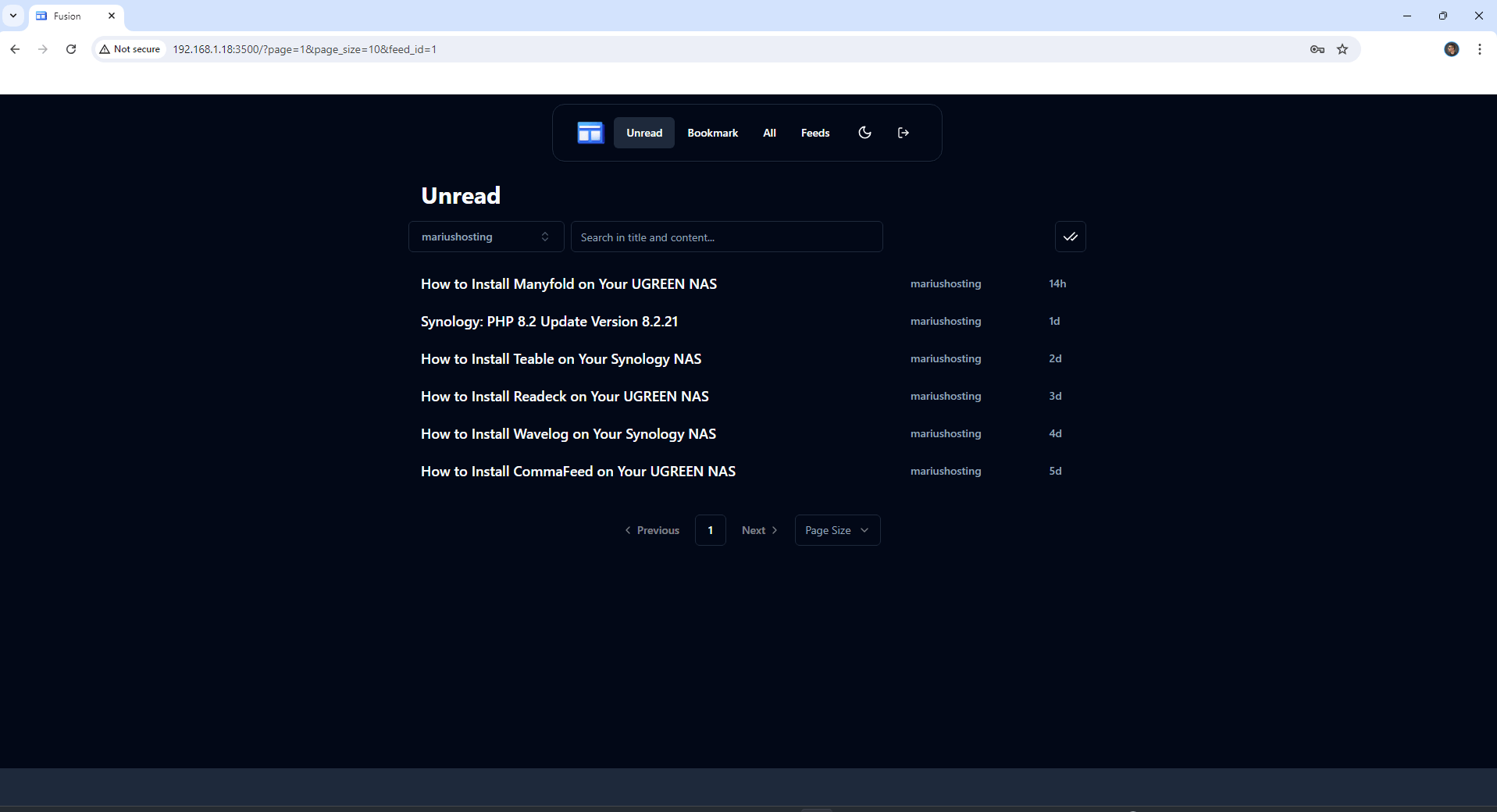Open the Unread tab

[644, 133]
